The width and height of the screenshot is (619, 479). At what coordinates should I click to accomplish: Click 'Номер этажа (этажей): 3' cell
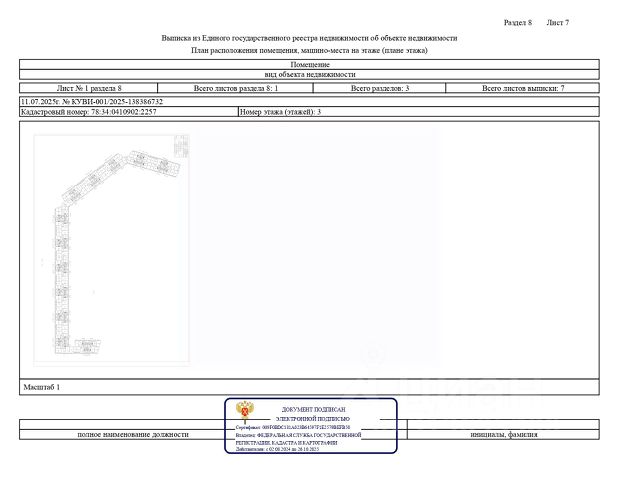click(x=419, y=112)
